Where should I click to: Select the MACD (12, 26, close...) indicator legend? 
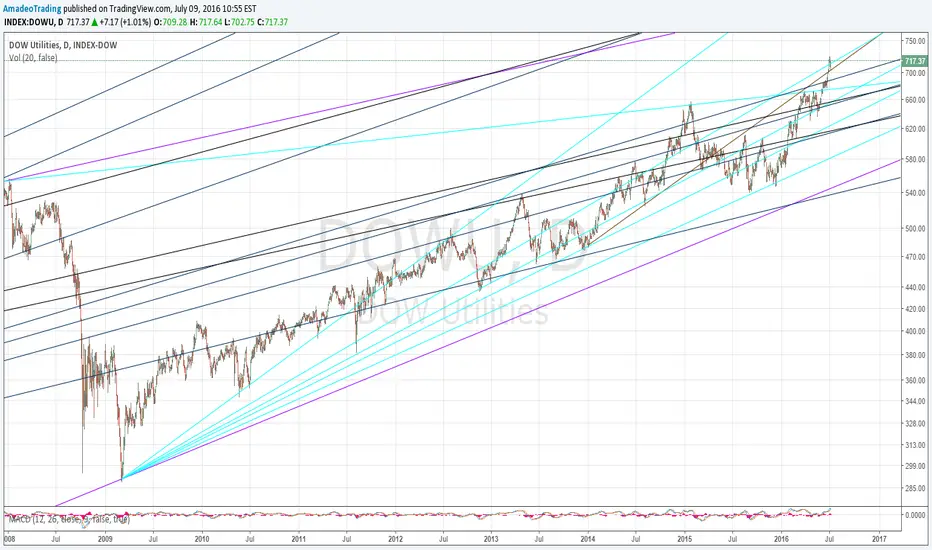click(69, 519)
